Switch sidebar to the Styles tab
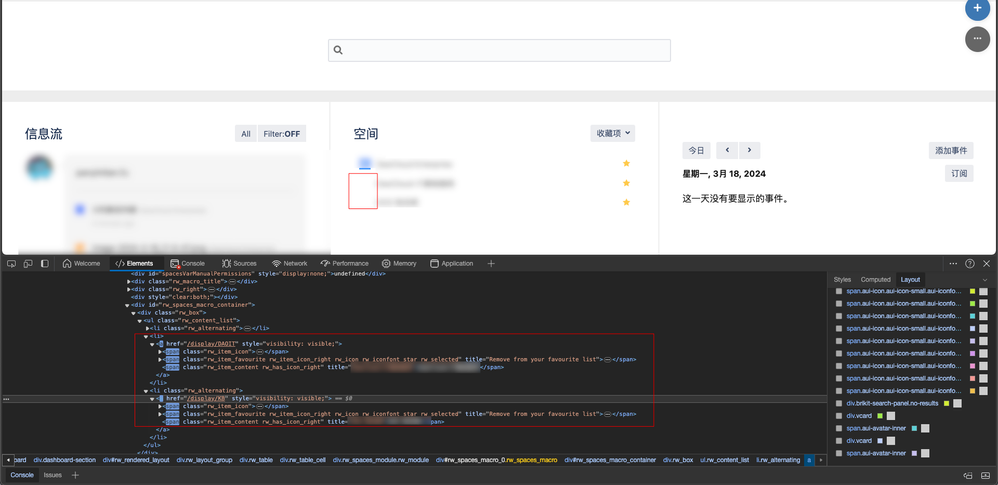The image size is (998, 485). coord(842,279)
